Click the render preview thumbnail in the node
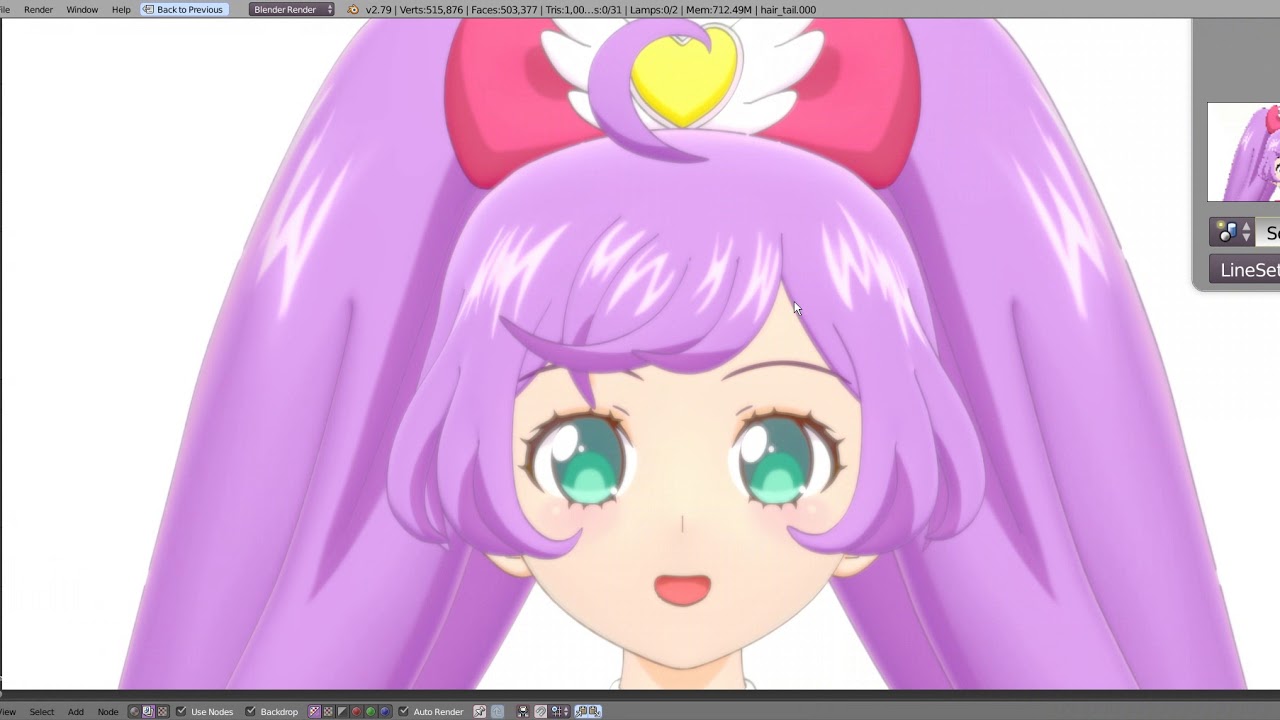The width and height of the screenshot is (1280, 720). click(x=1243, y=152)
